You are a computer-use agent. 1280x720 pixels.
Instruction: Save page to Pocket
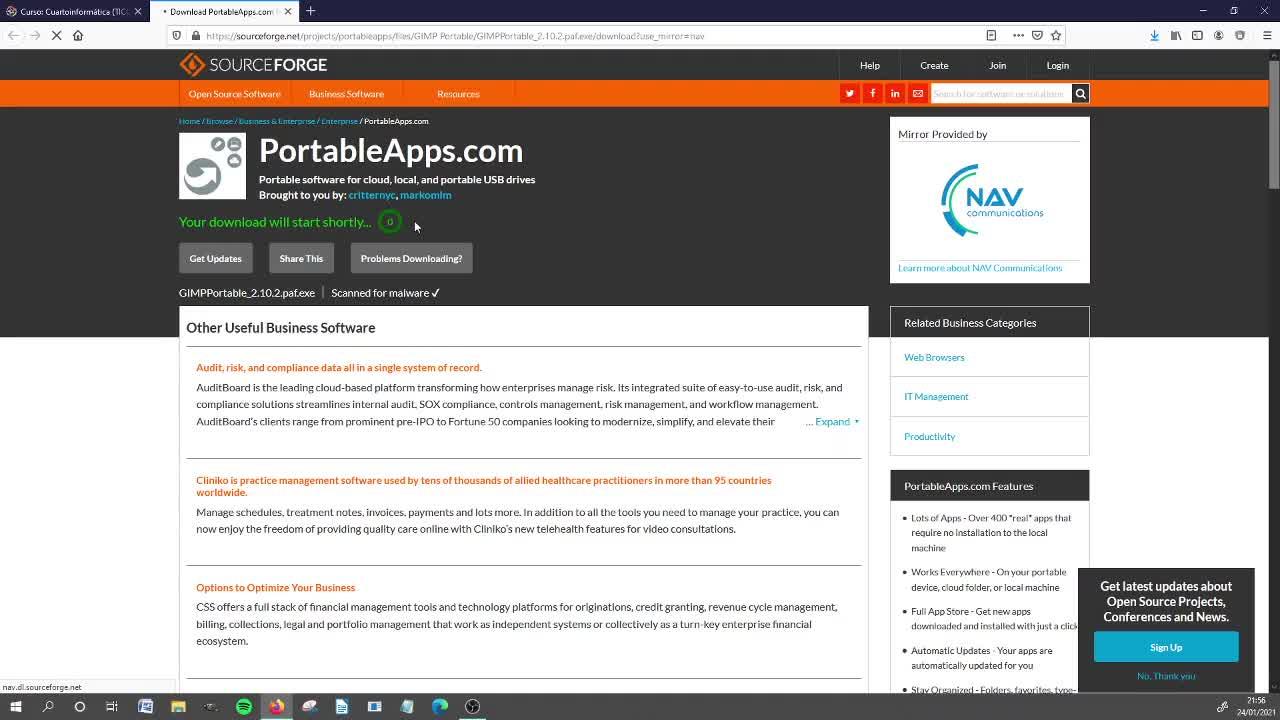point(1037,36)
